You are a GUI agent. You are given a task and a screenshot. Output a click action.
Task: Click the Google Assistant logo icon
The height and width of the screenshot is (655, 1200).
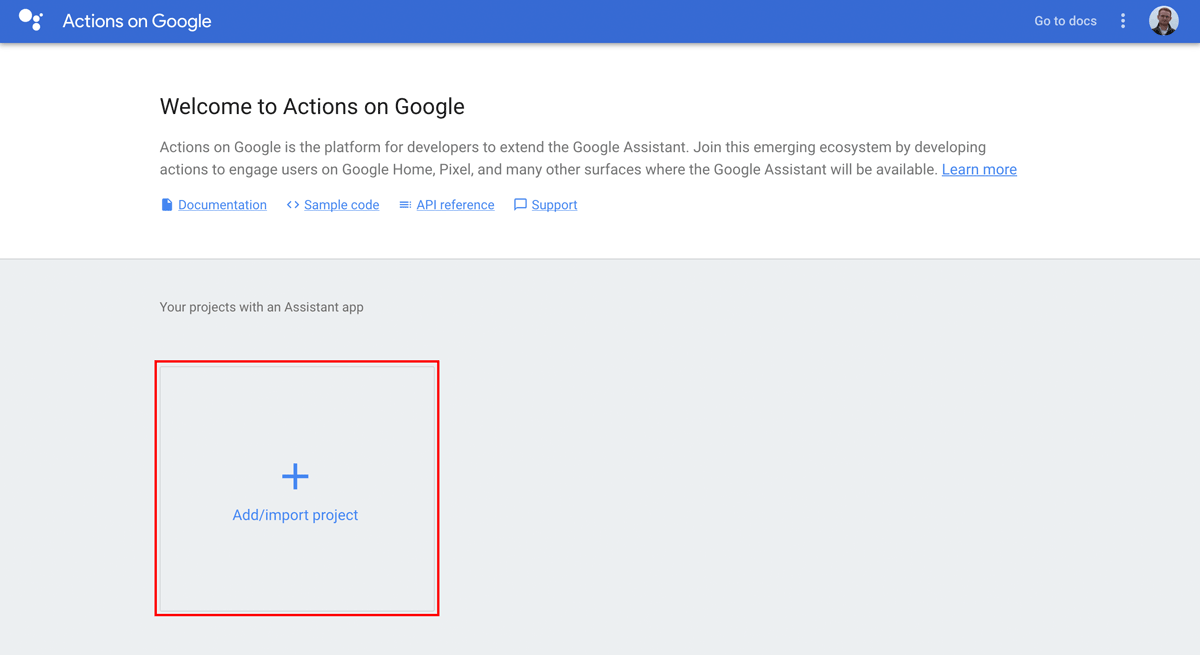coord(31,21)
